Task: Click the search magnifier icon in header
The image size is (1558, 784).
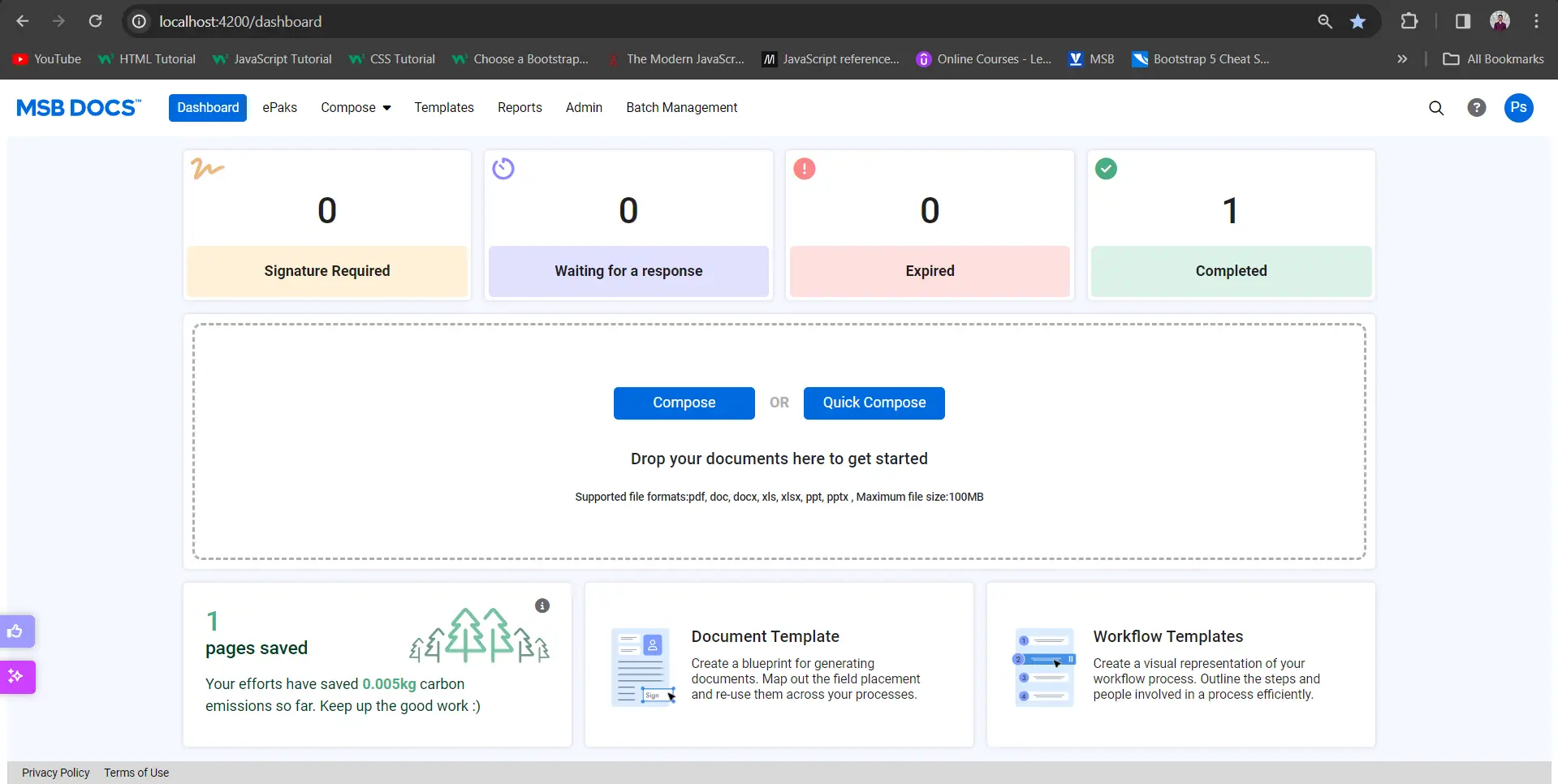Action: [1435, 108]
